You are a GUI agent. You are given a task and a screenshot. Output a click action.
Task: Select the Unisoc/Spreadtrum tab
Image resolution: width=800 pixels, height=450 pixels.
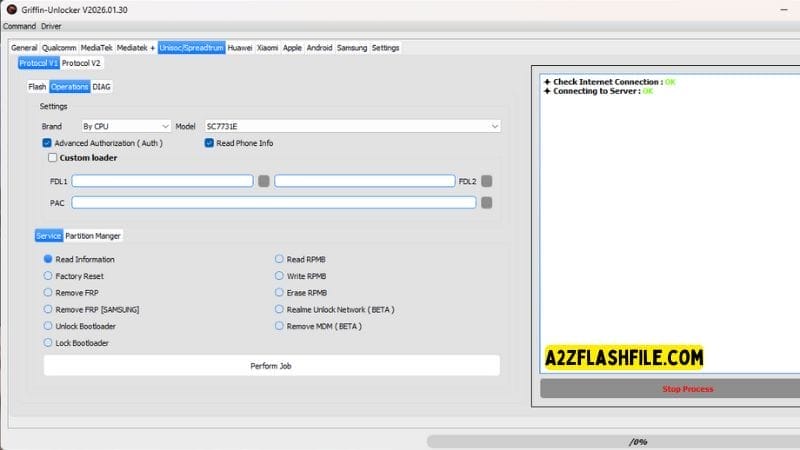pos(191,47)
